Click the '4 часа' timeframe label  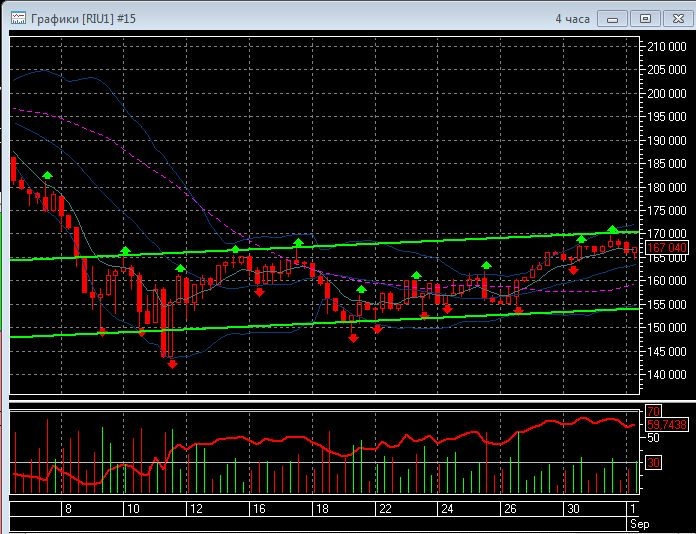click(572, 19)
